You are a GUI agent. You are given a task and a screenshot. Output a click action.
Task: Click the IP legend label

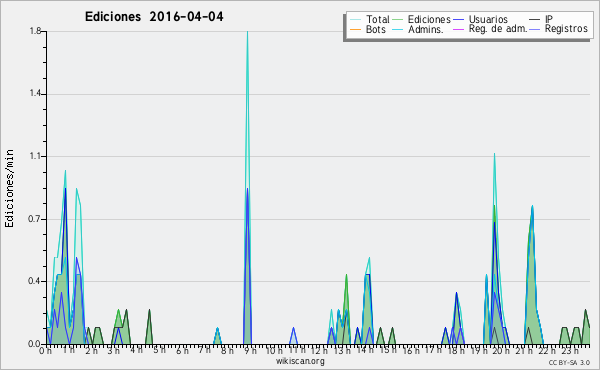pos(549,19)
